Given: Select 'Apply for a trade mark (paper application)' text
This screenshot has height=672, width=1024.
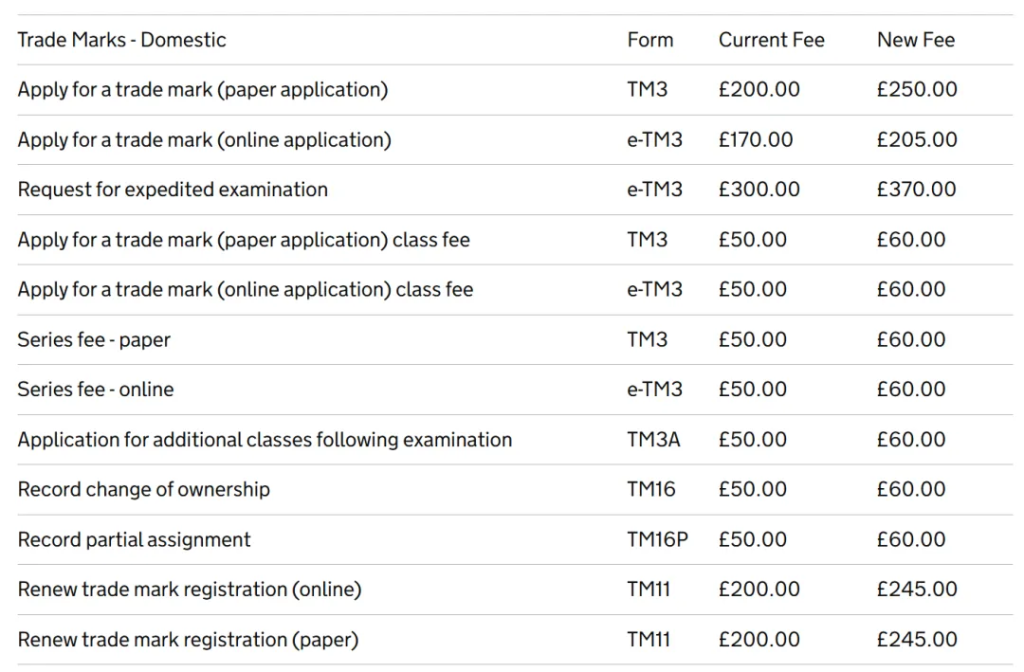Looking at the screenshot, I should click(x=202, y=90).
